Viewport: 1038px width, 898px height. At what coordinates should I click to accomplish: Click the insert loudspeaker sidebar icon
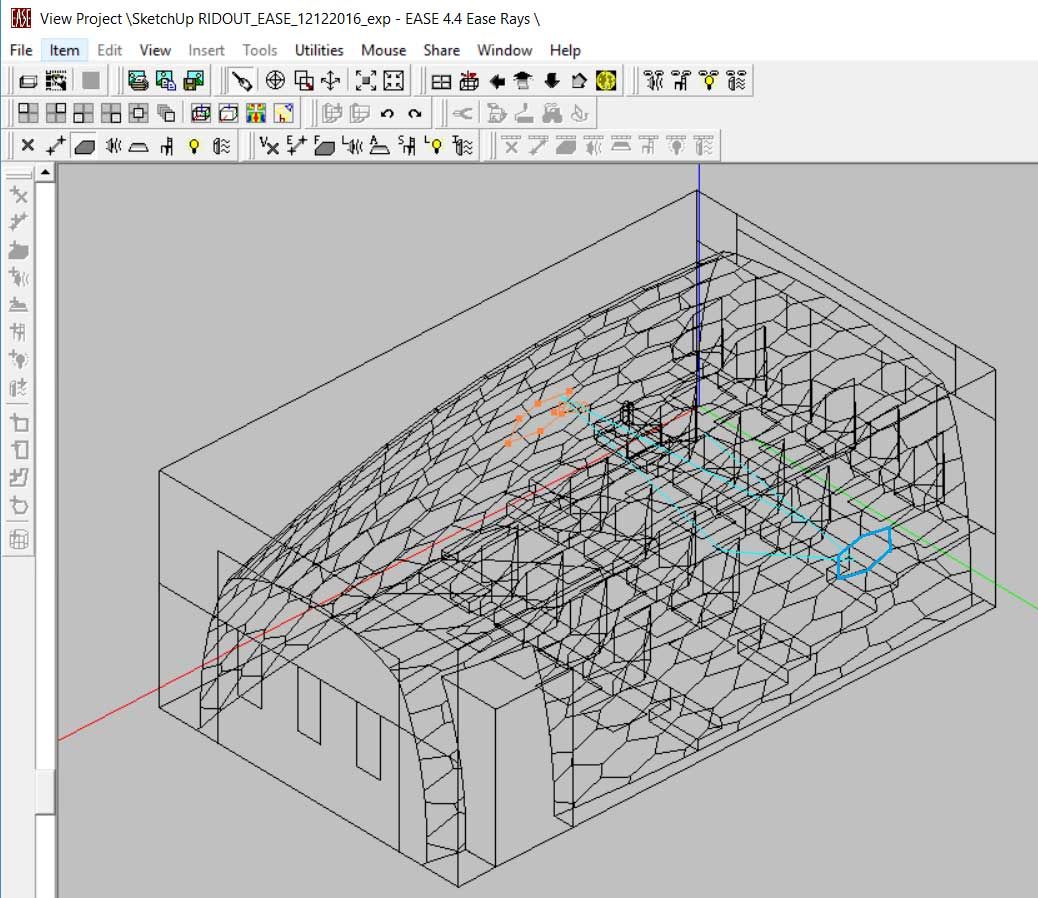click(x=19, y=277)
